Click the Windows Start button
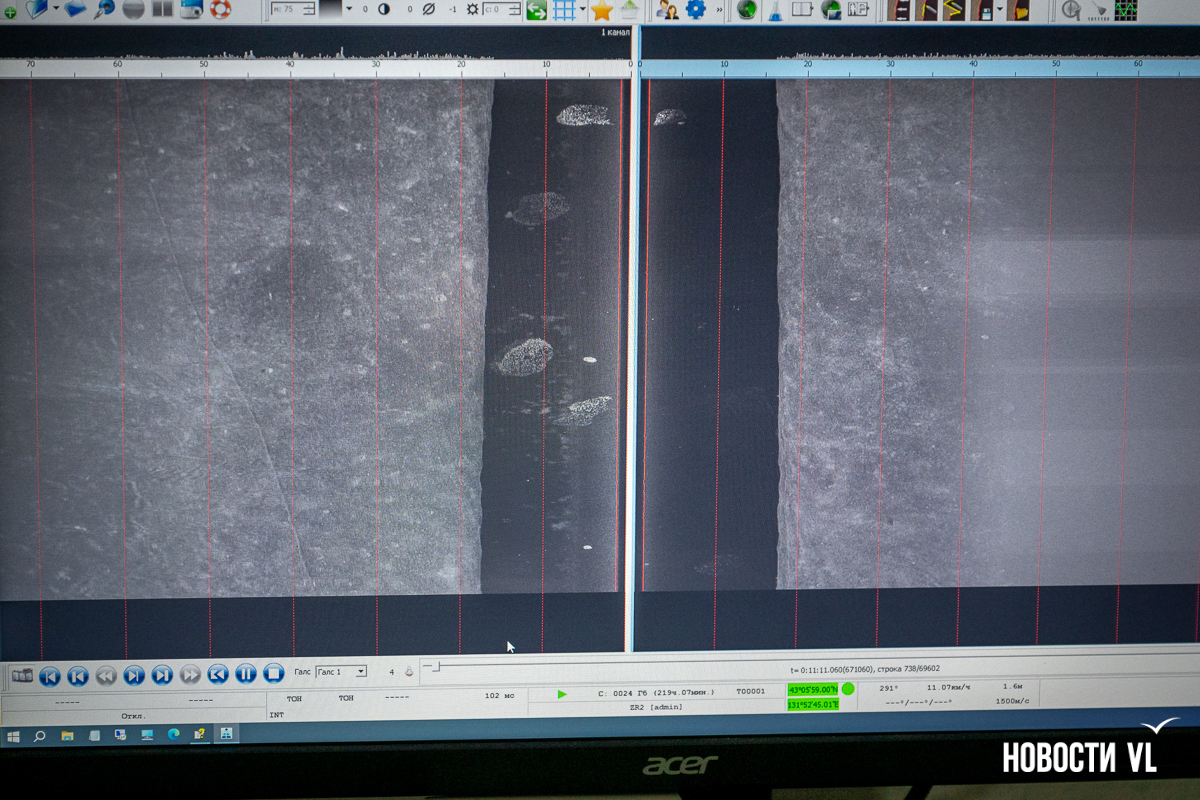The image size is (1200, 800). coord(13,735)
